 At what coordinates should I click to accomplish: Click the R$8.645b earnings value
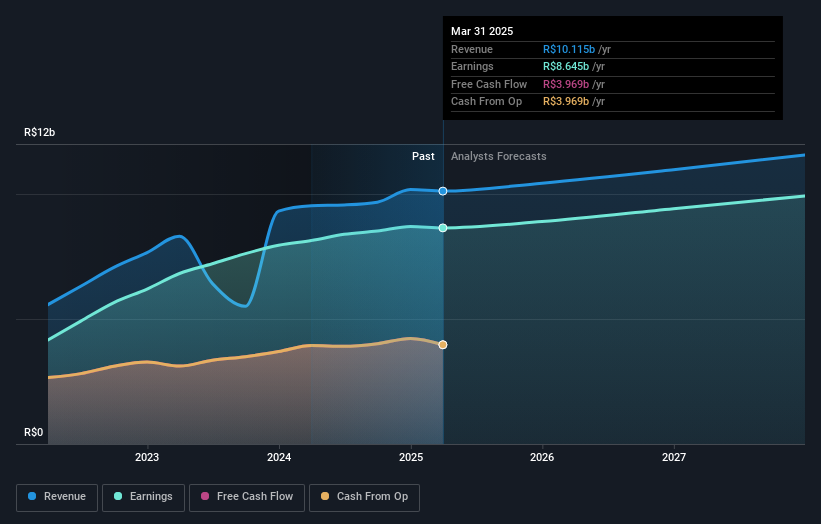click(566, 66)
